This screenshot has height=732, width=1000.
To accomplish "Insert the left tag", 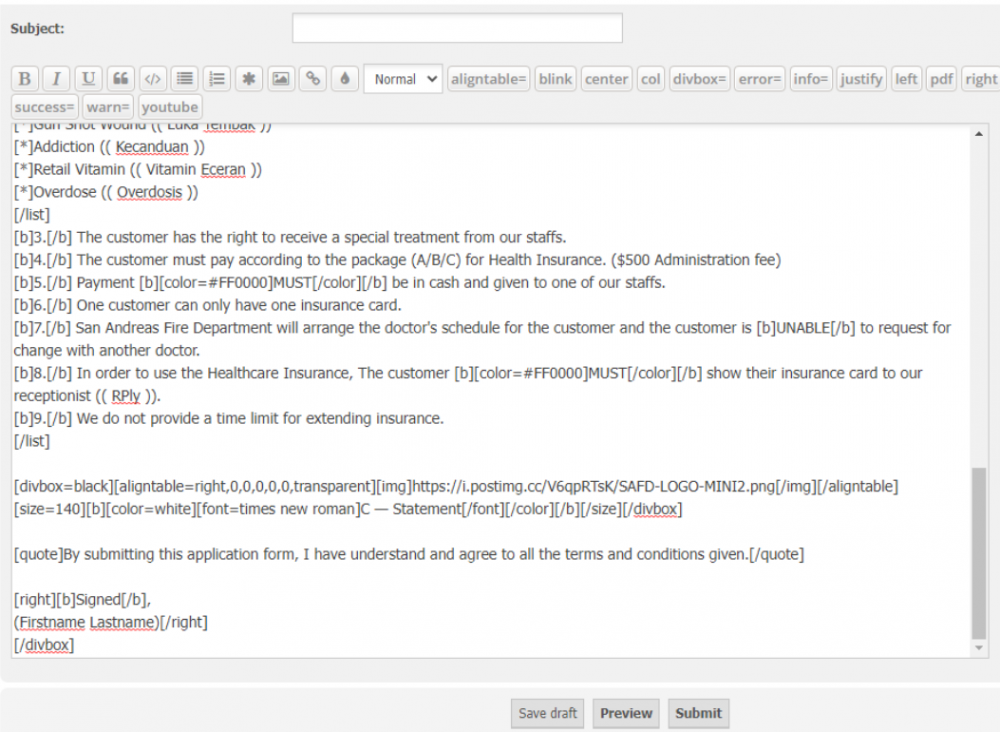I will pos(906,79).
